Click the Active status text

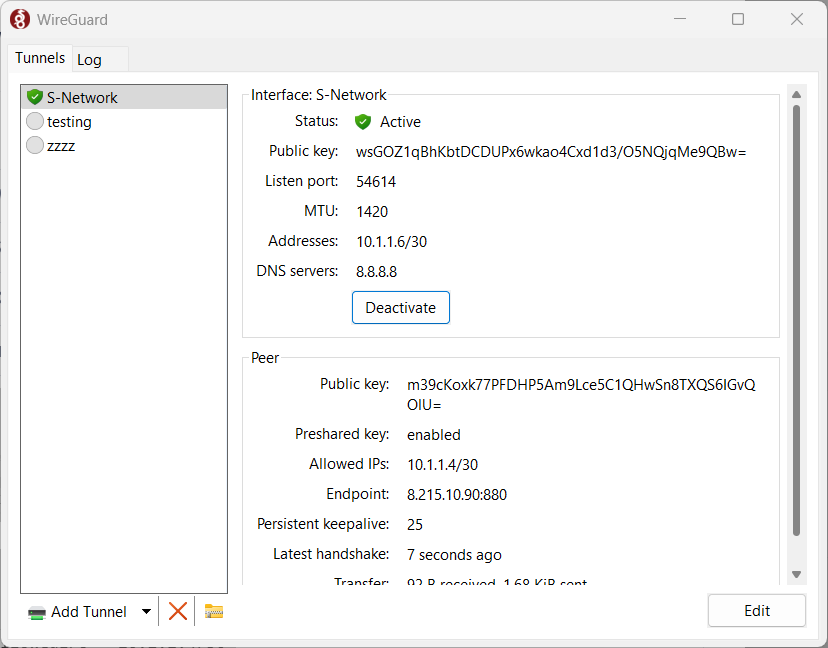[400, 122]
